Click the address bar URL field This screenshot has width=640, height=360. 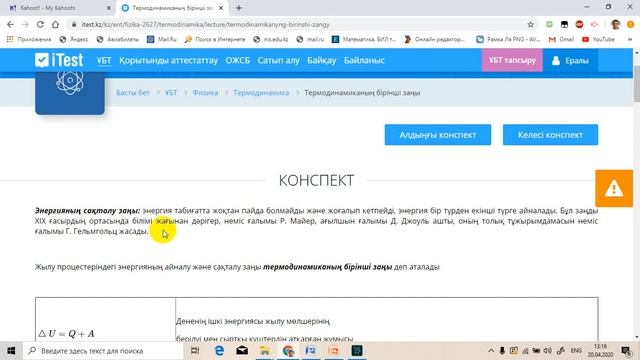coord(300,24)
